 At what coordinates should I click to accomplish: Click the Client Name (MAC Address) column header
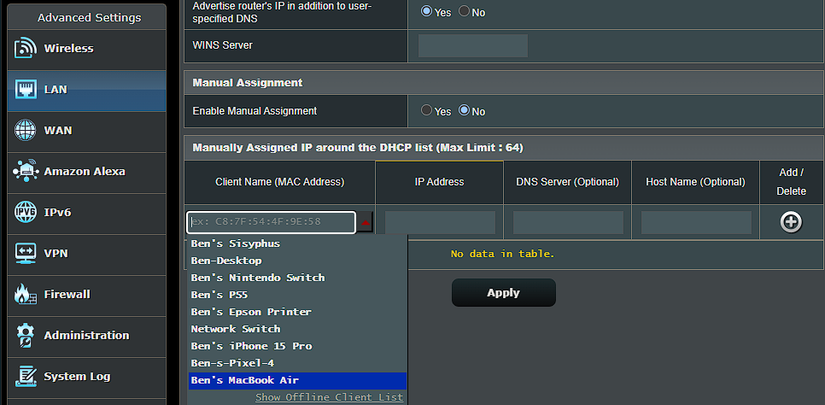point(280,182)
